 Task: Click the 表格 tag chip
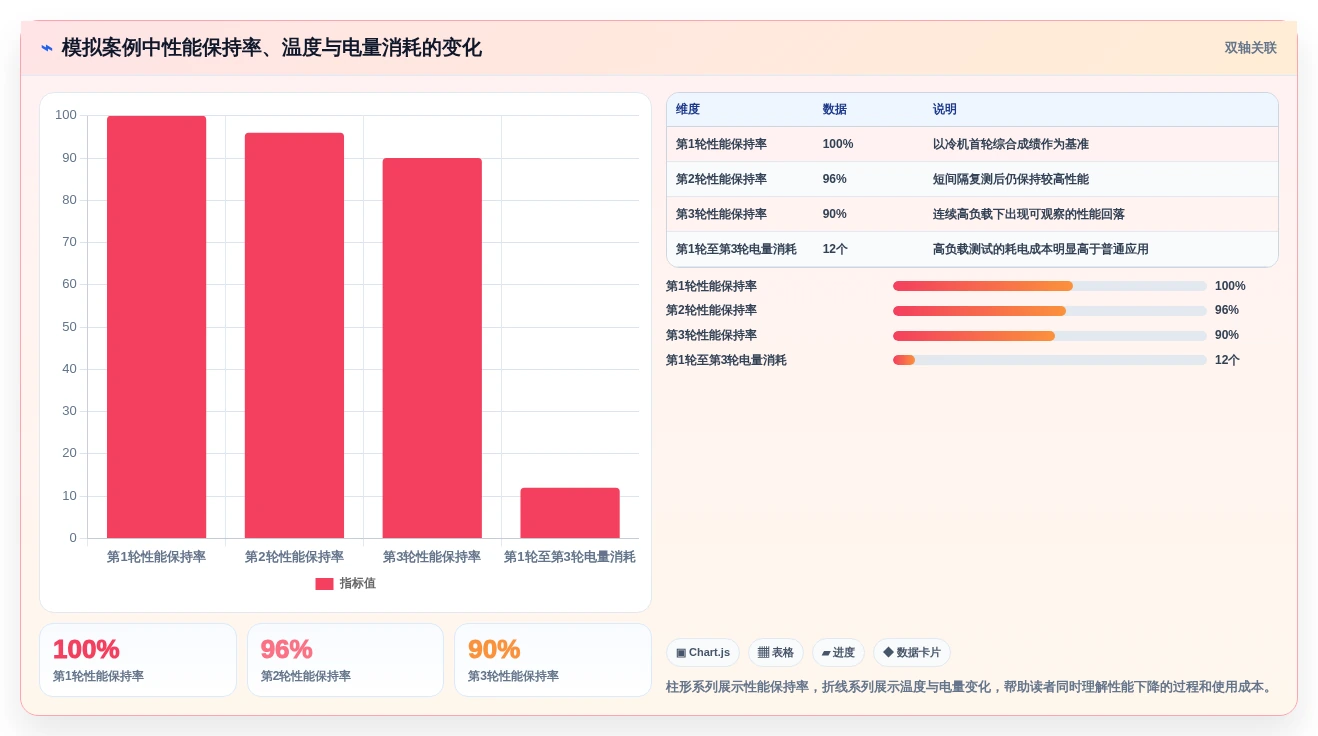tap(776, 653)
